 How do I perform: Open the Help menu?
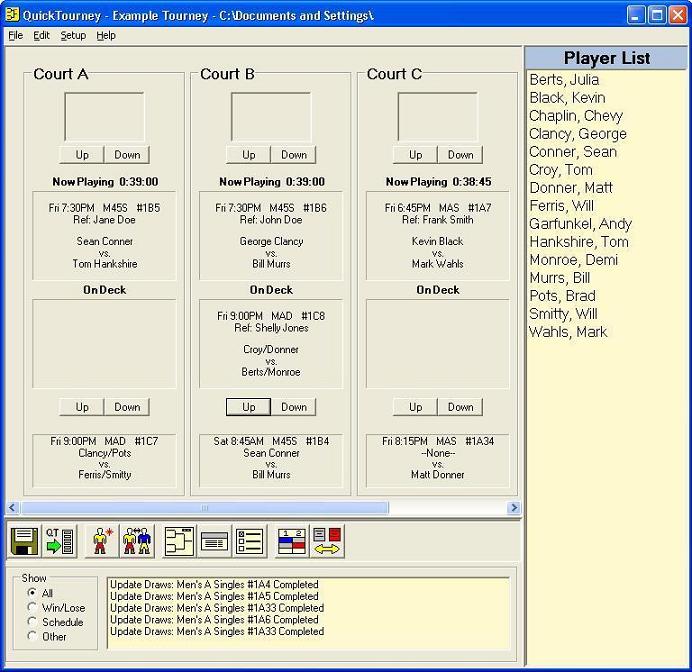(106, 35)
